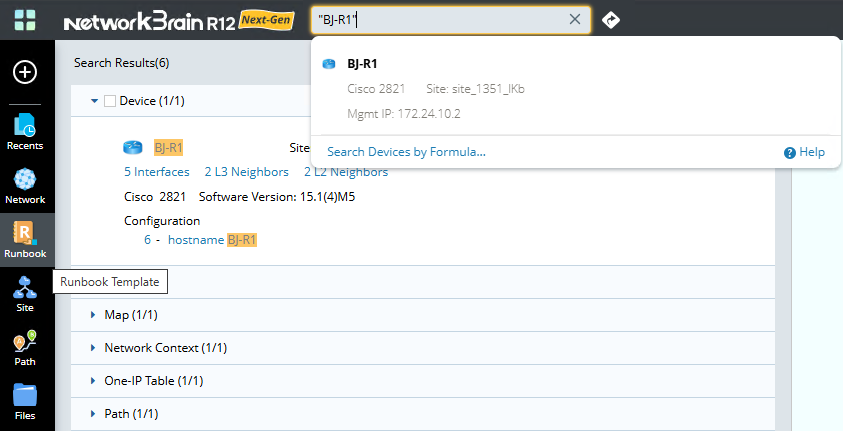Open the 5 Interfaces link
Image resolution: width=843 pixels, height=431 pixels.
pos(157,172)
